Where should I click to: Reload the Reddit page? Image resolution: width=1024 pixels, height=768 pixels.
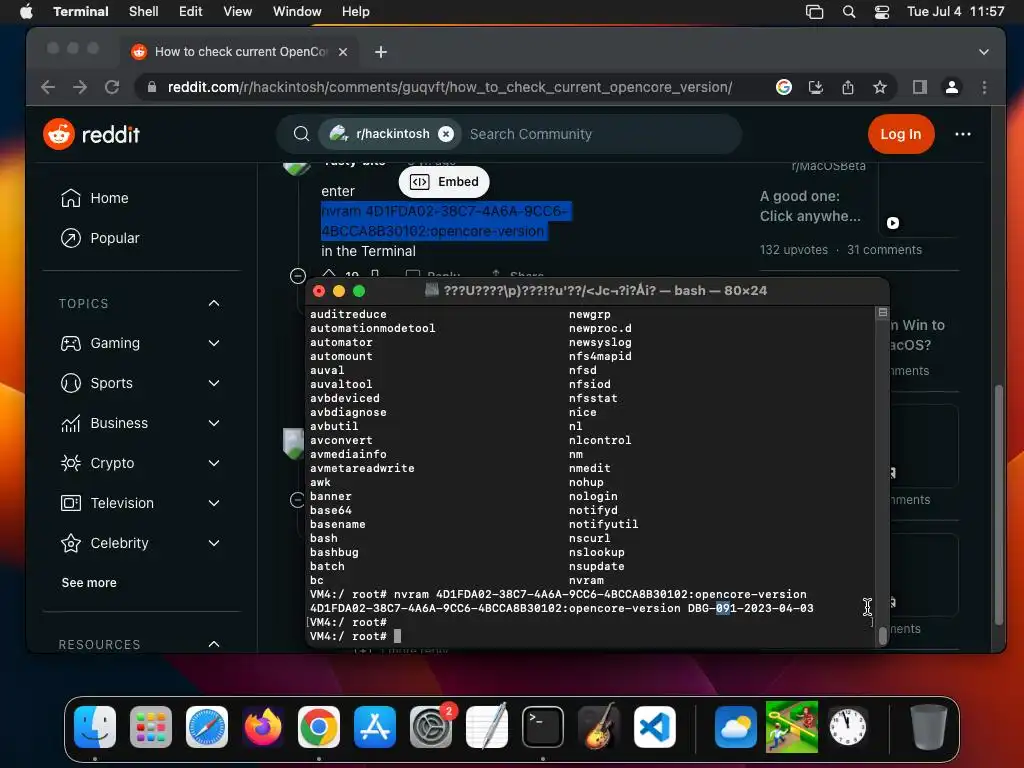coord(112,87)
